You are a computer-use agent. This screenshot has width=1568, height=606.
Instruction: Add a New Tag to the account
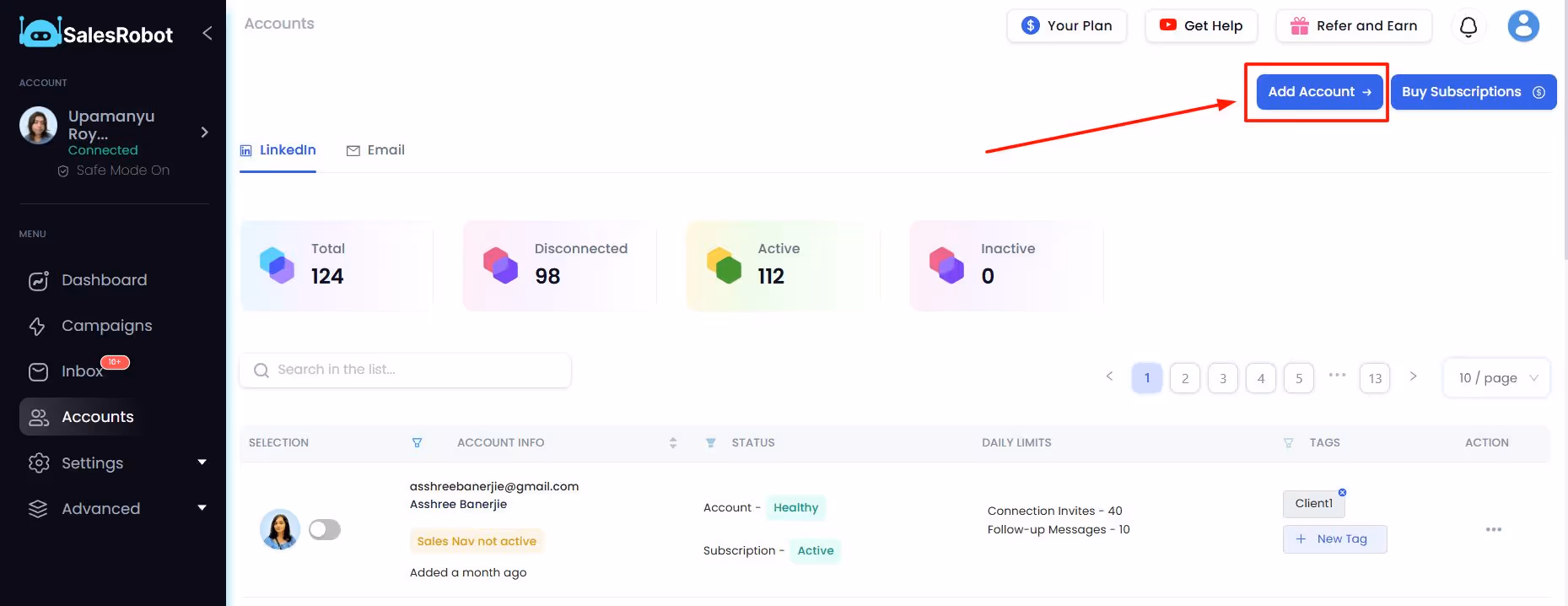[1334, 539]
